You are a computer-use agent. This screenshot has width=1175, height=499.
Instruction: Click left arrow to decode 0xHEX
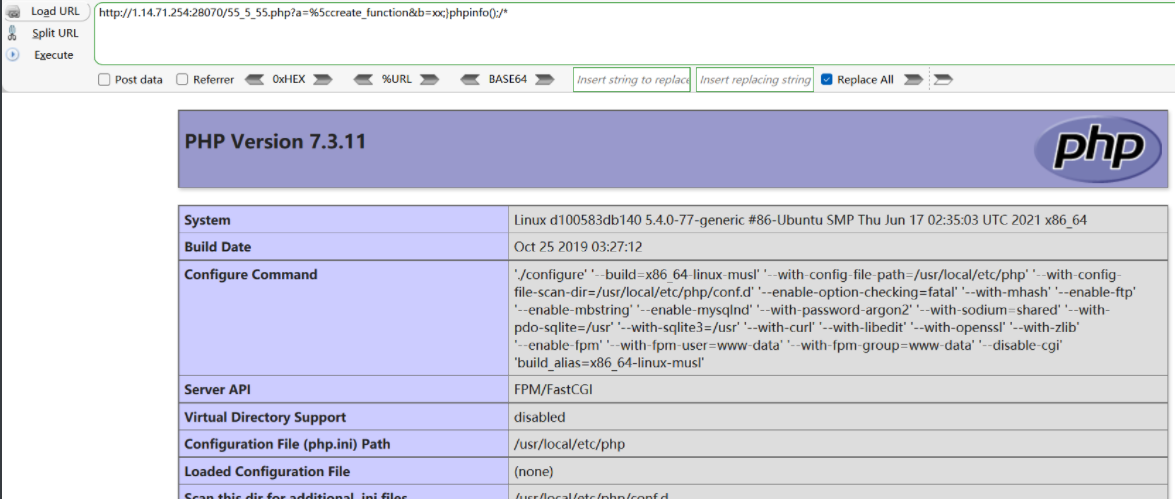click(x=256, y=79)
